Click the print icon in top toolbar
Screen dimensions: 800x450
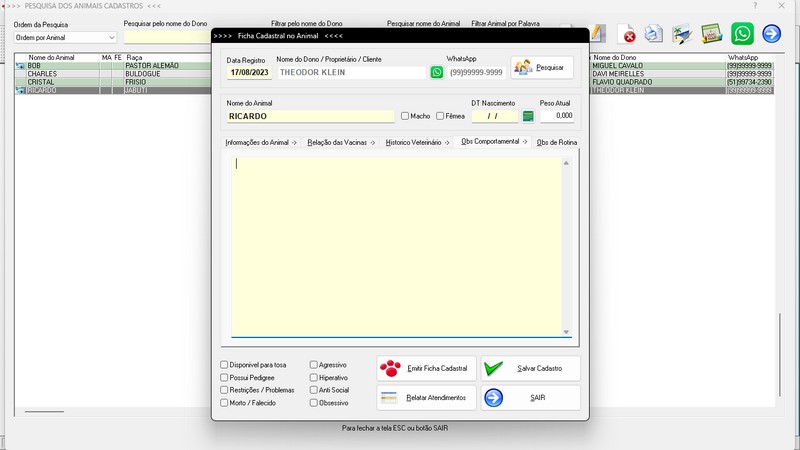coord(654,34)
